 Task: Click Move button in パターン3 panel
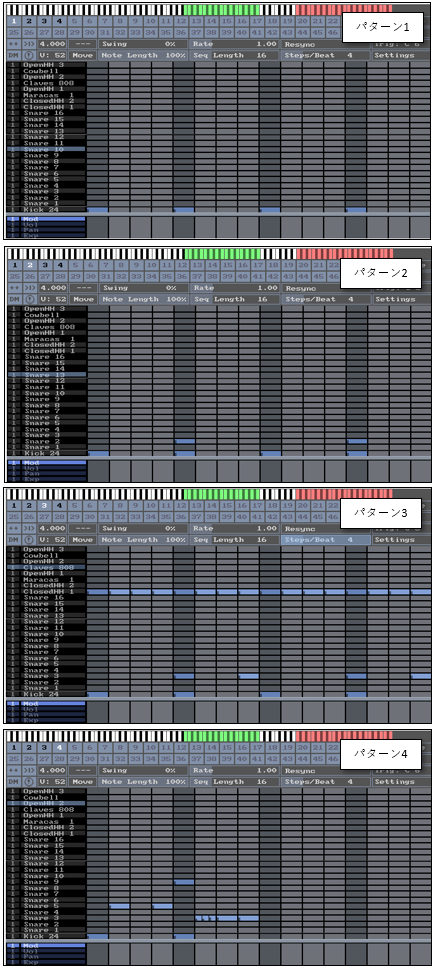tap(82, 540)
